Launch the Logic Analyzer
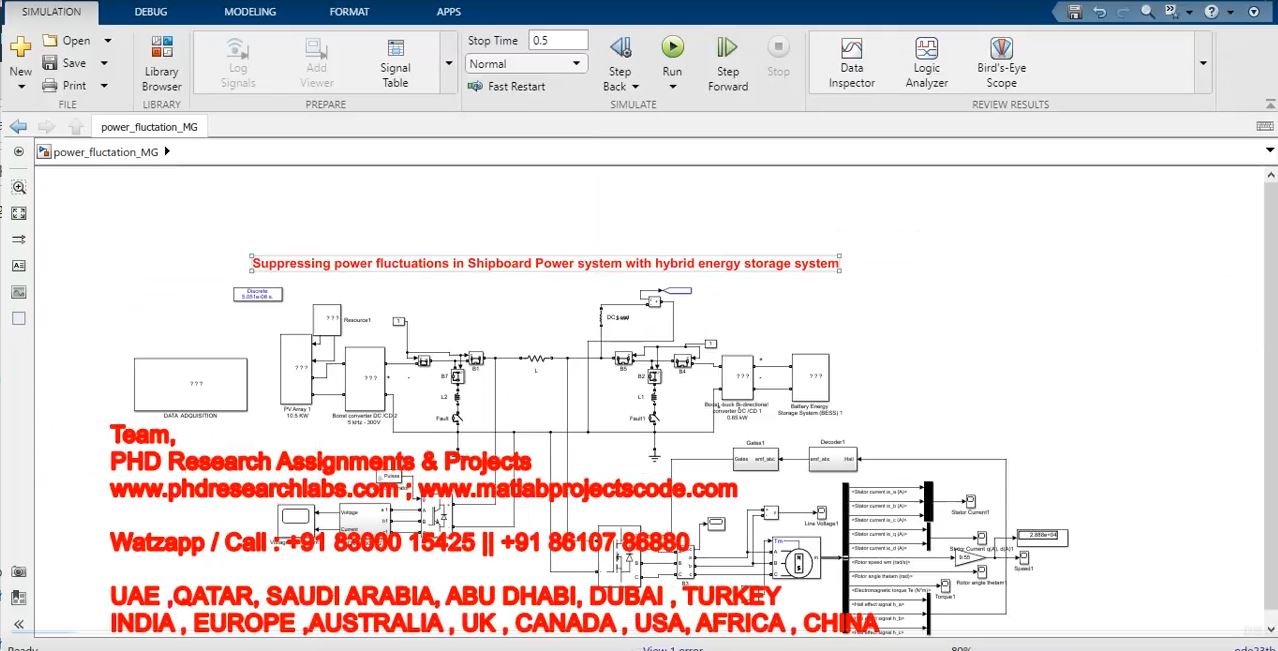 926,62
